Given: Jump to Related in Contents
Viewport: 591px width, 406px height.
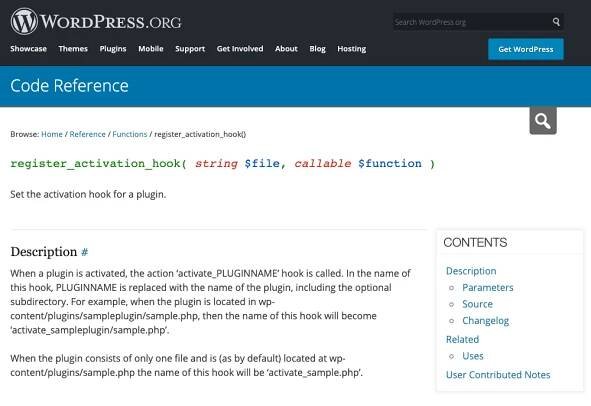Looking at the screenshot, I should coord(462,340).
